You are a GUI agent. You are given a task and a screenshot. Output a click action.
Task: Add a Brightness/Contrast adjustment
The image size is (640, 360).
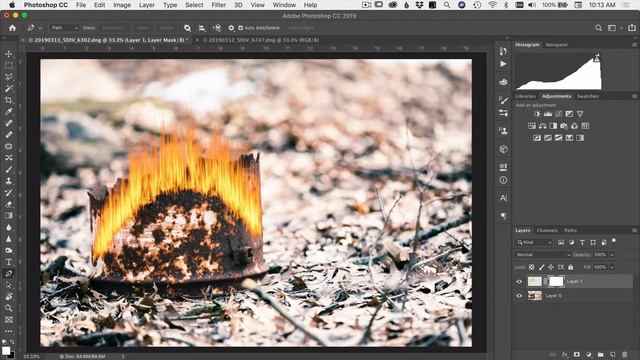pos(537,114)
